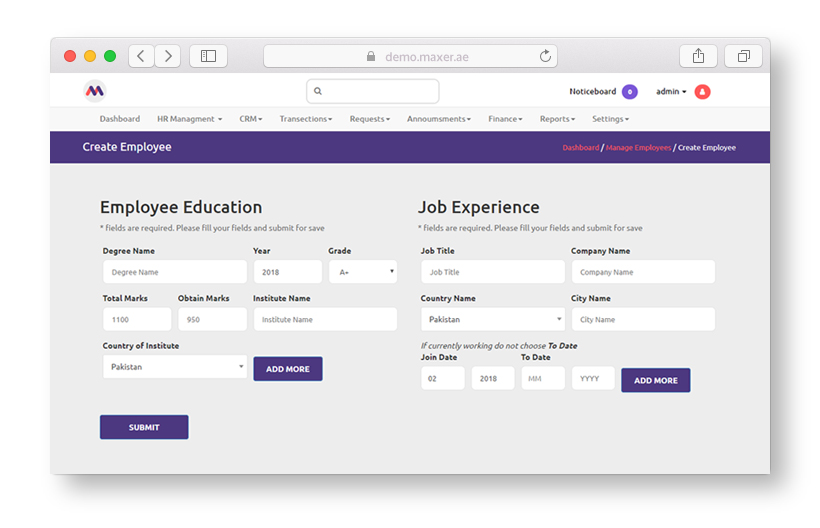Open the red notification bell icon
This screenshot has width=820, height=528.
pos(702,92)
